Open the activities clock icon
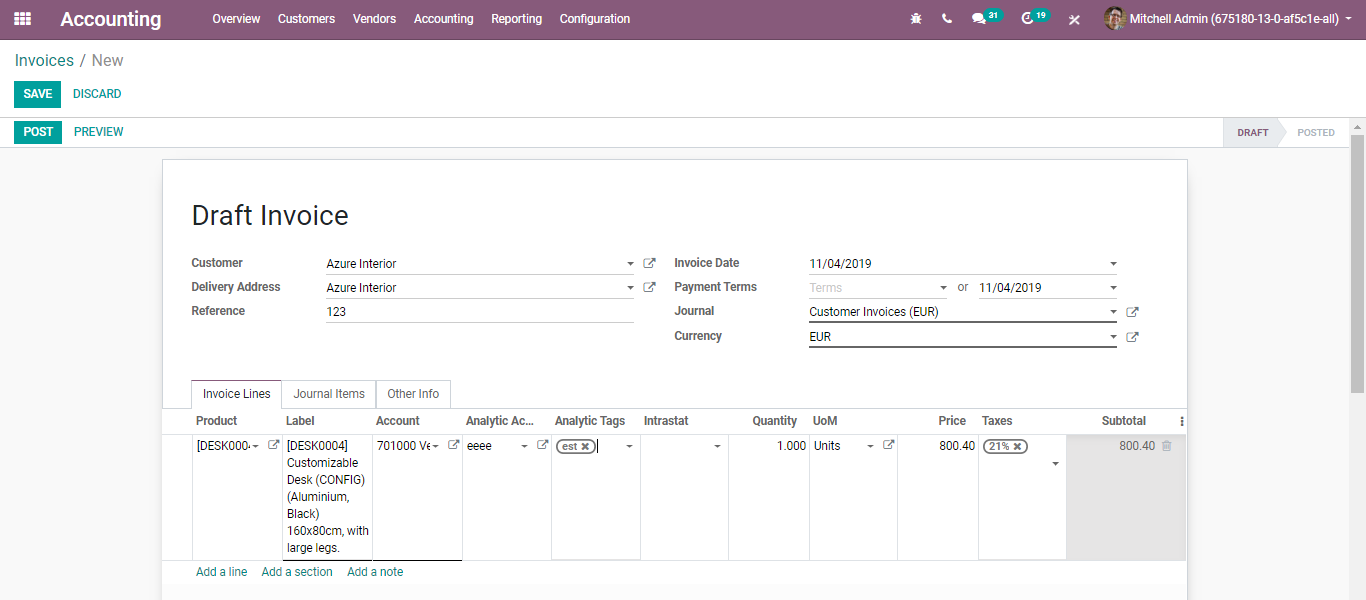 1027,19
